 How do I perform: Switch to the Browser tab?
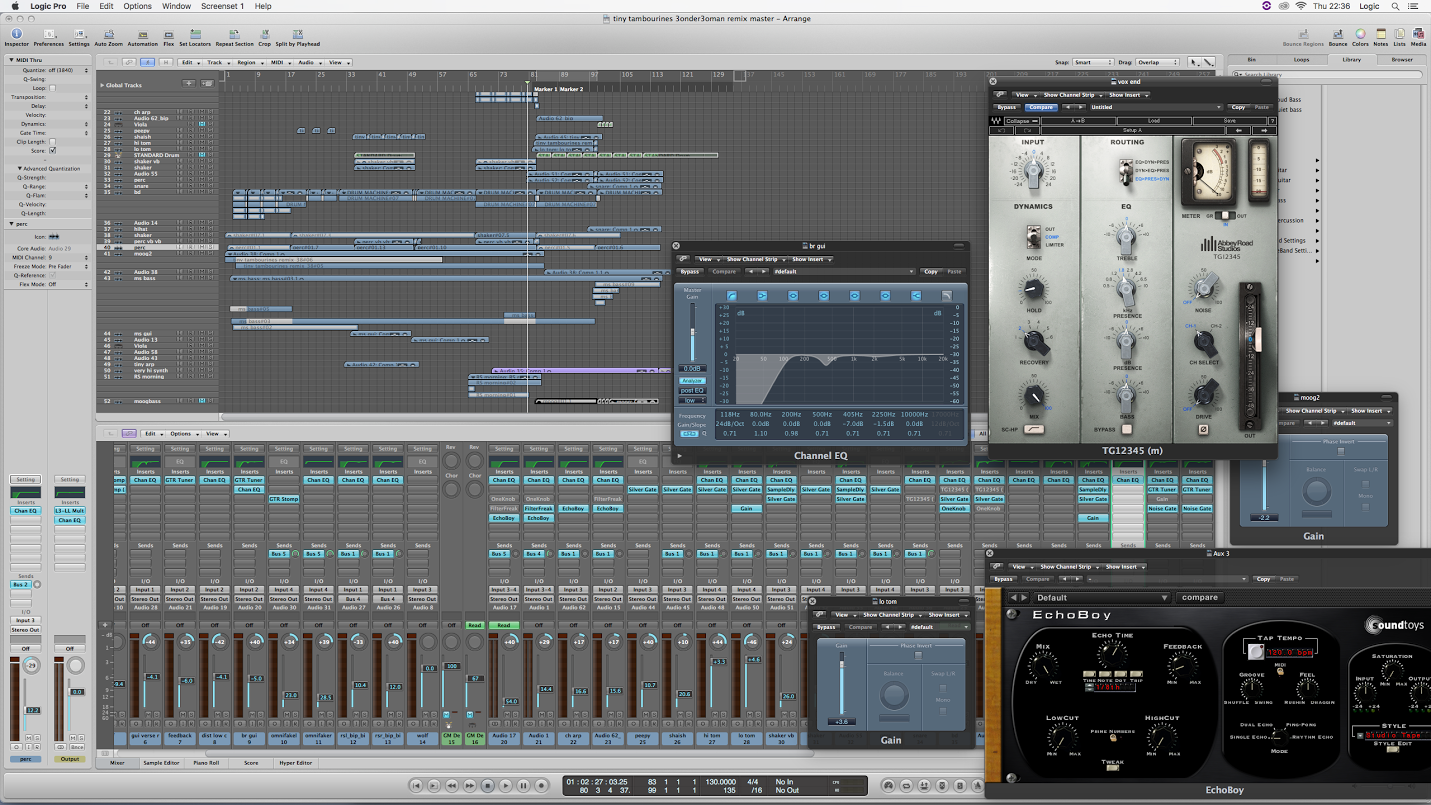1402,59
